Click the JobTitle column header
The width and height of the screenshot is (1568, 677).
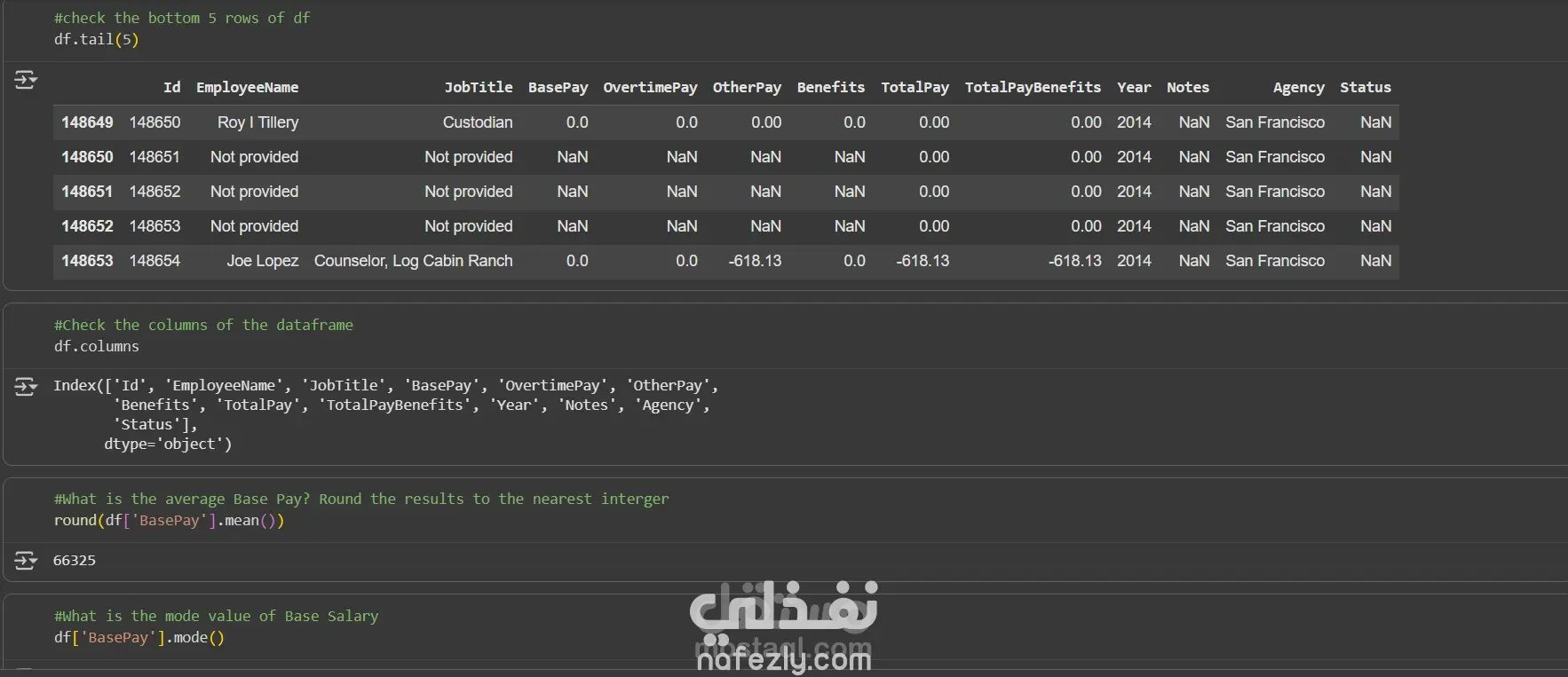coord(479,87)
